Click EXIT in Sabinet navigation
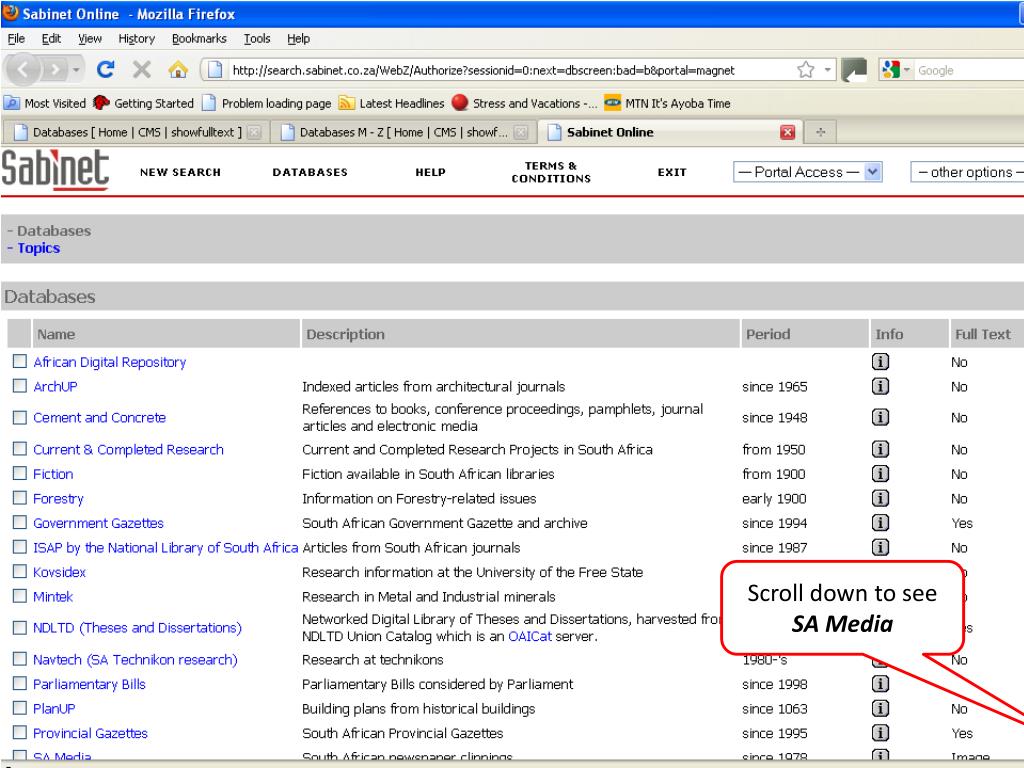This screenshot has width=1024, height=768. point(672,172)
